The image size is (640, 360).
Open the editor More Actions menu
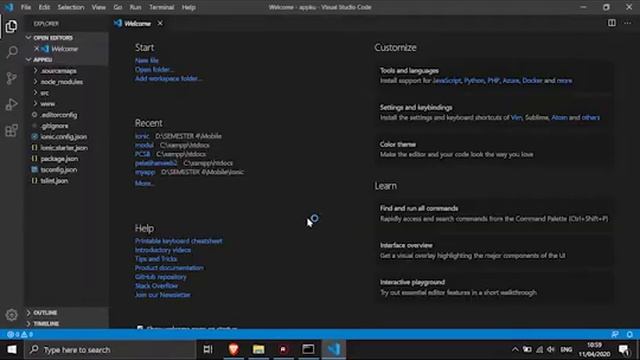pos(627,23)
